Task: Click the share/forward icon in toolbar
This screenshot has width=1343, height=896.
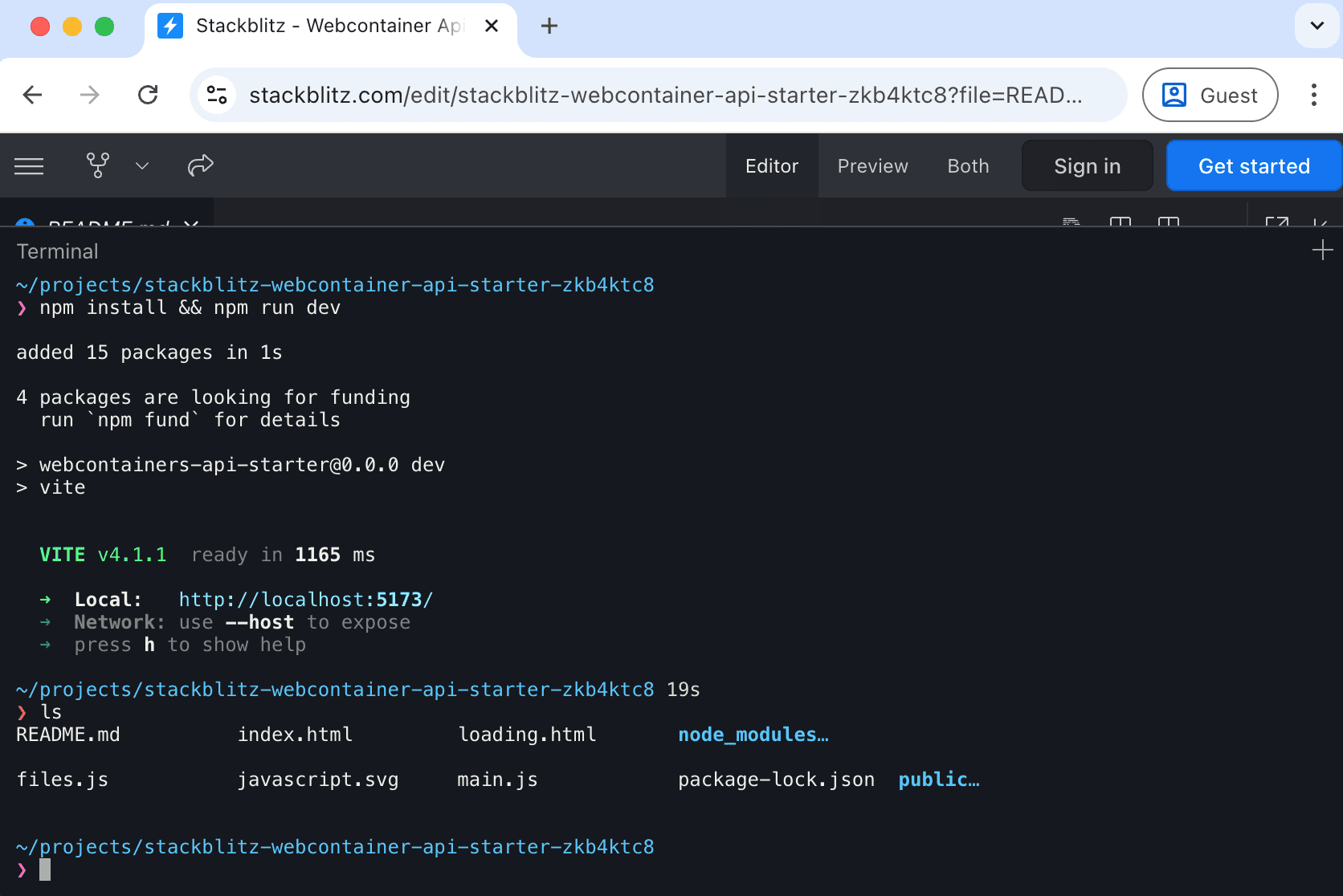Action: click(200, 165)
